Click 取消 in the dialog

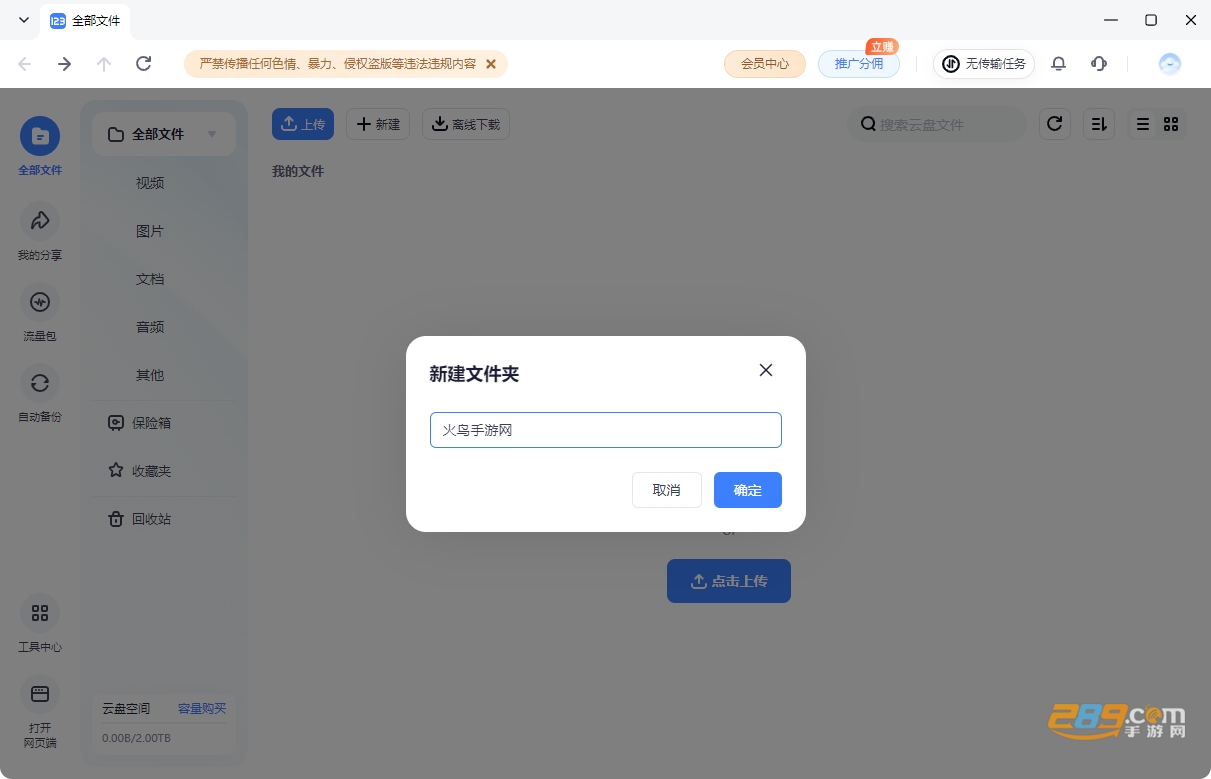pos(667,490)
